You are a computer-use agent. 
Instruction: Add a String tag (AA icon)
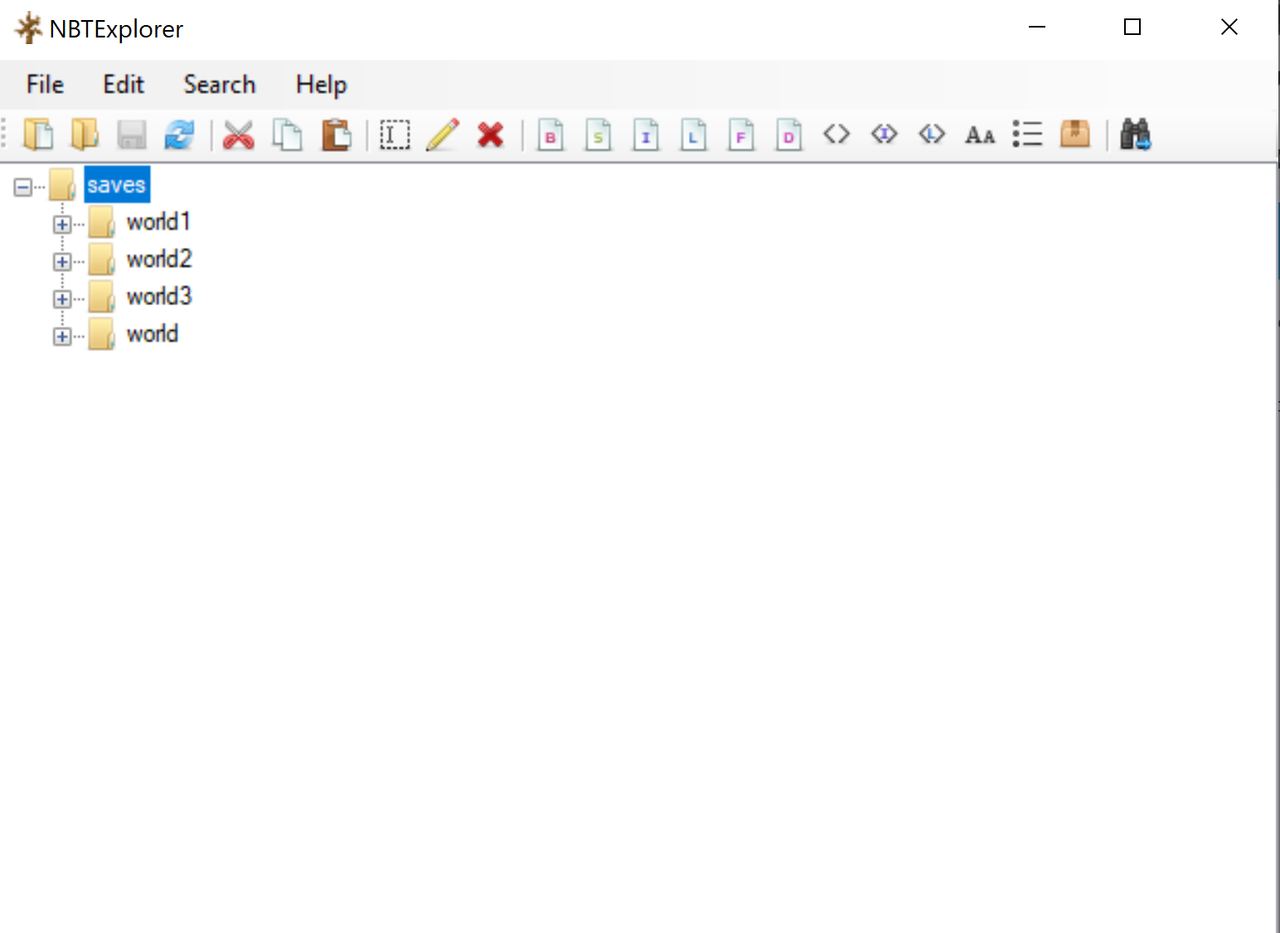click(x=980, y=135)
